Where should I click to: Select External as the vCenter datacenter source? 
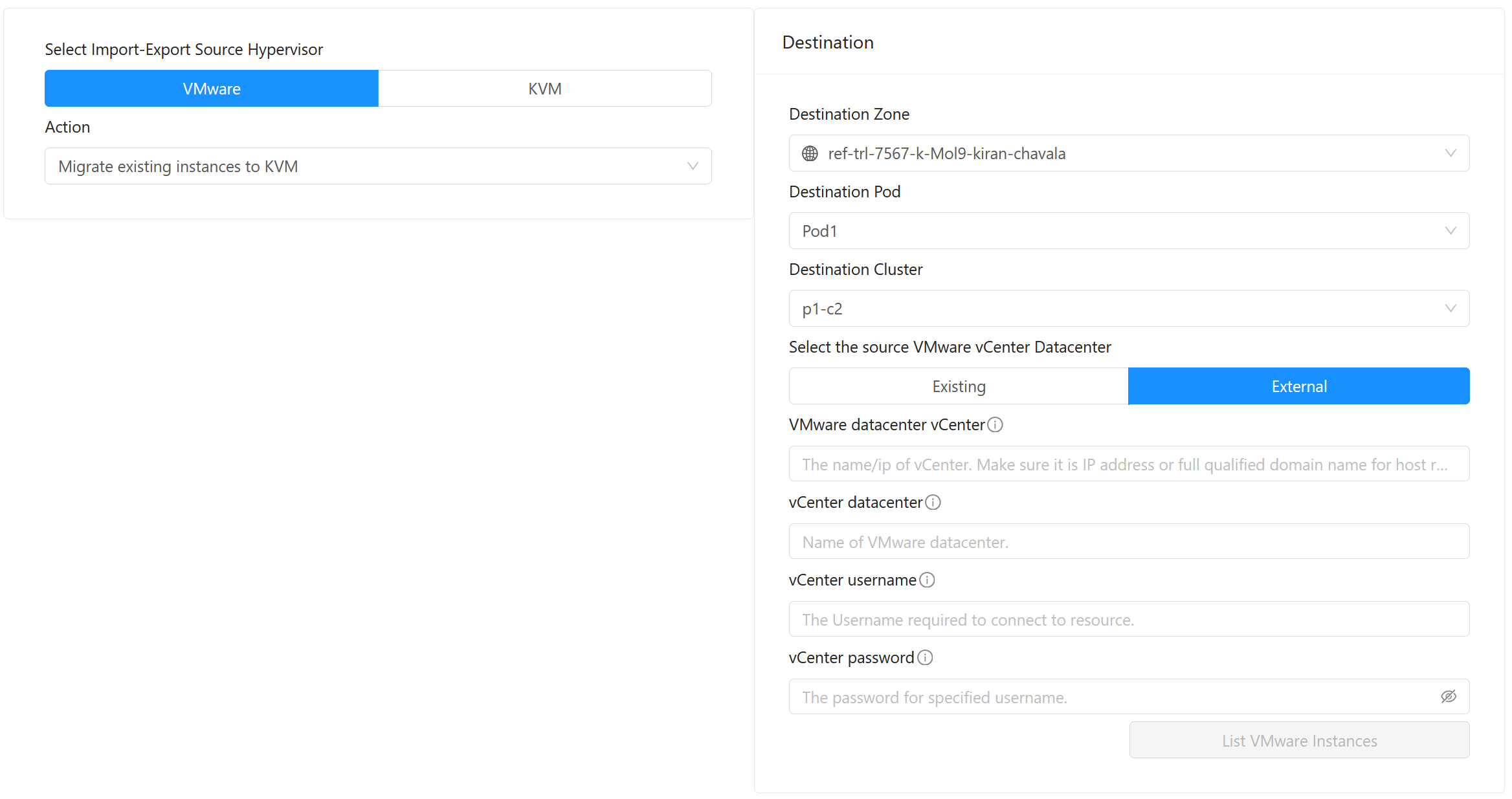tap(1298, 386)
